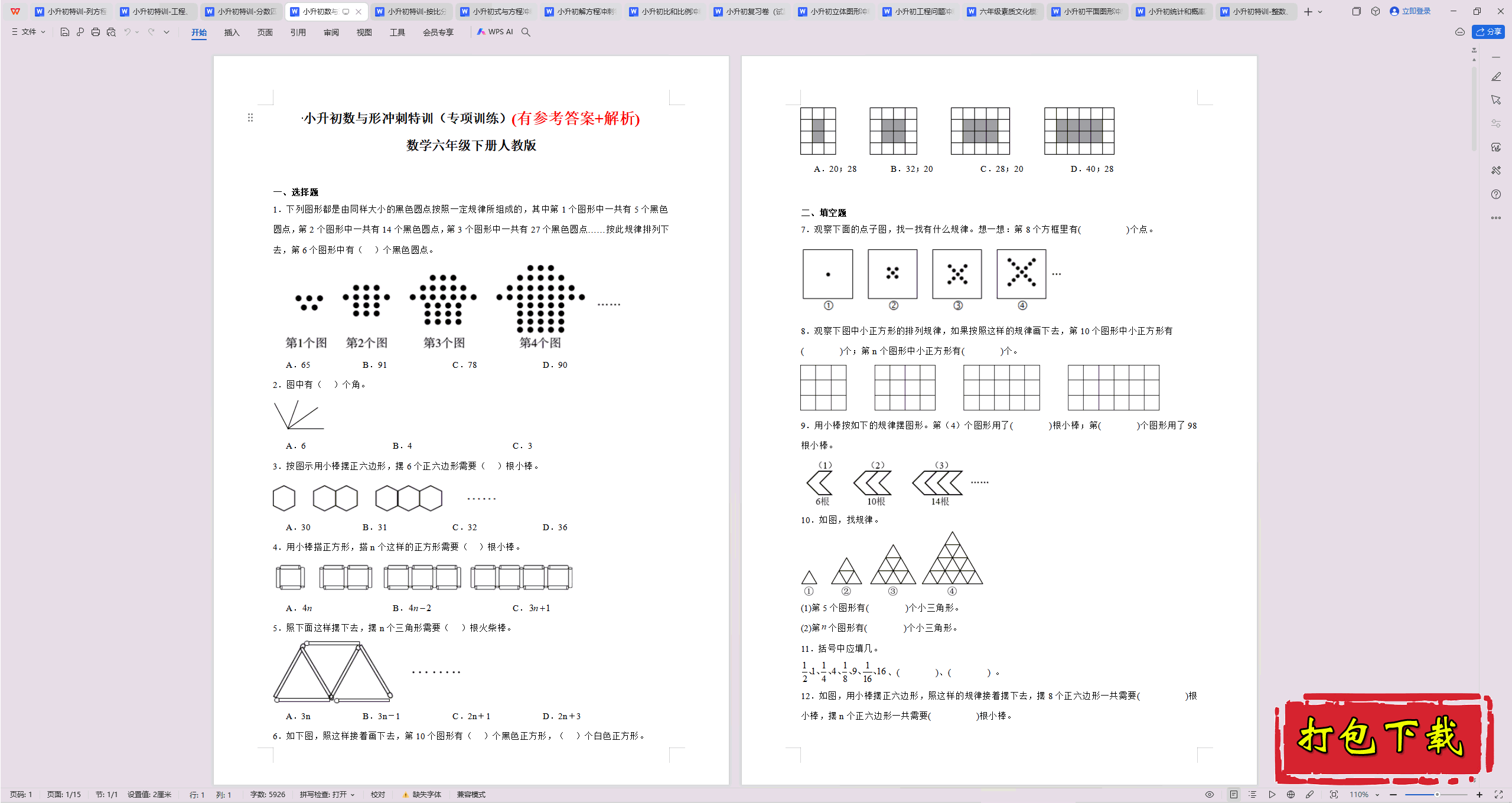Click 兼容模式 compatibility mode label
The image size is (1512, 803).
tap(471, 795)
